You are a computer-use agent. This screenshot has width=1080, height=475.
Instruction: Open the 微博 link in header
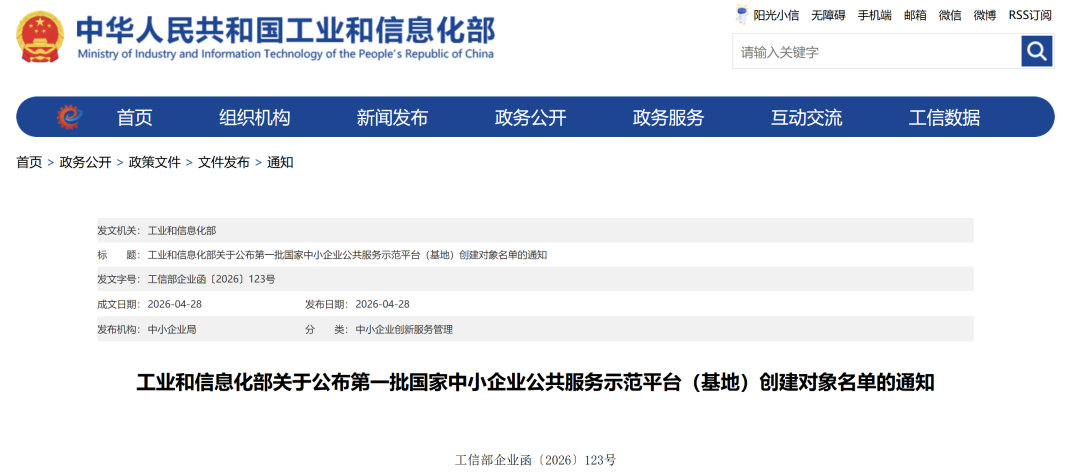(985, 15)
